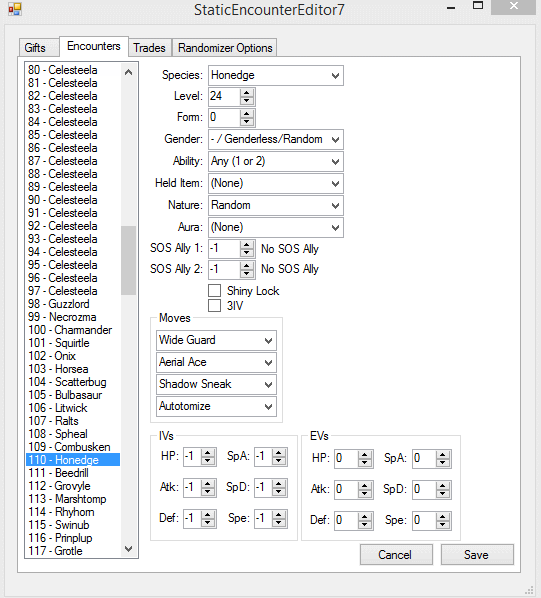Click the HP EV input field
541x598 pixels.
pyautogui.click(x=347, y=458)
